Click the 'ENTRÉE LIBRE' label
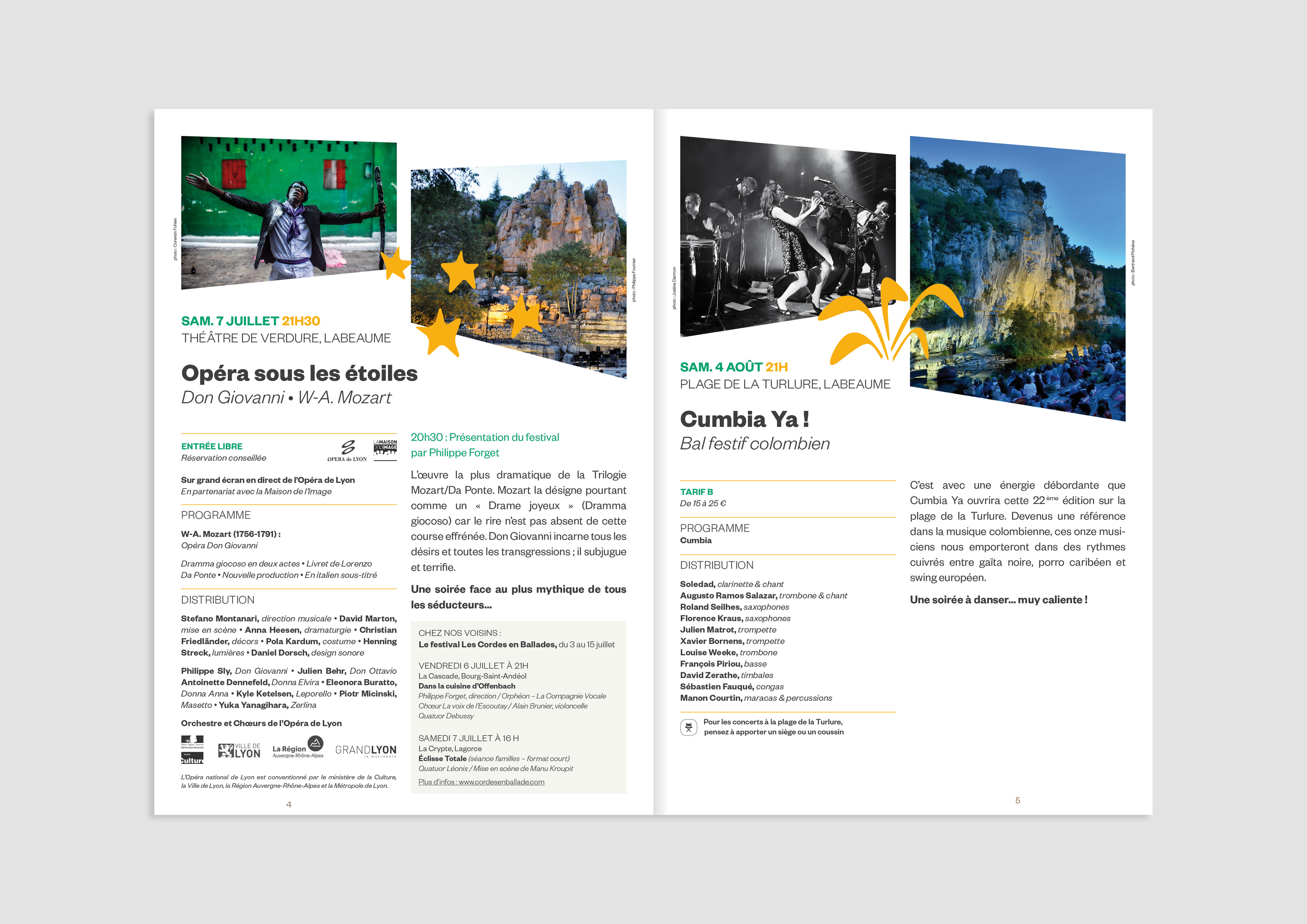The image size is (1307, 924). point(212,446)
